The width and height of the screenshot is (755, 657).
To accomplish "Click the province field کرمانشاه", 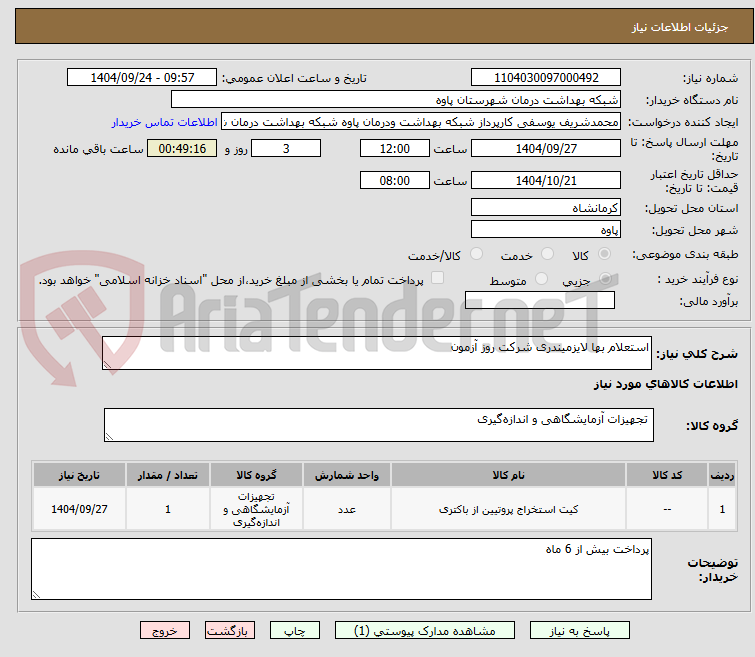I will pos(546,208).
